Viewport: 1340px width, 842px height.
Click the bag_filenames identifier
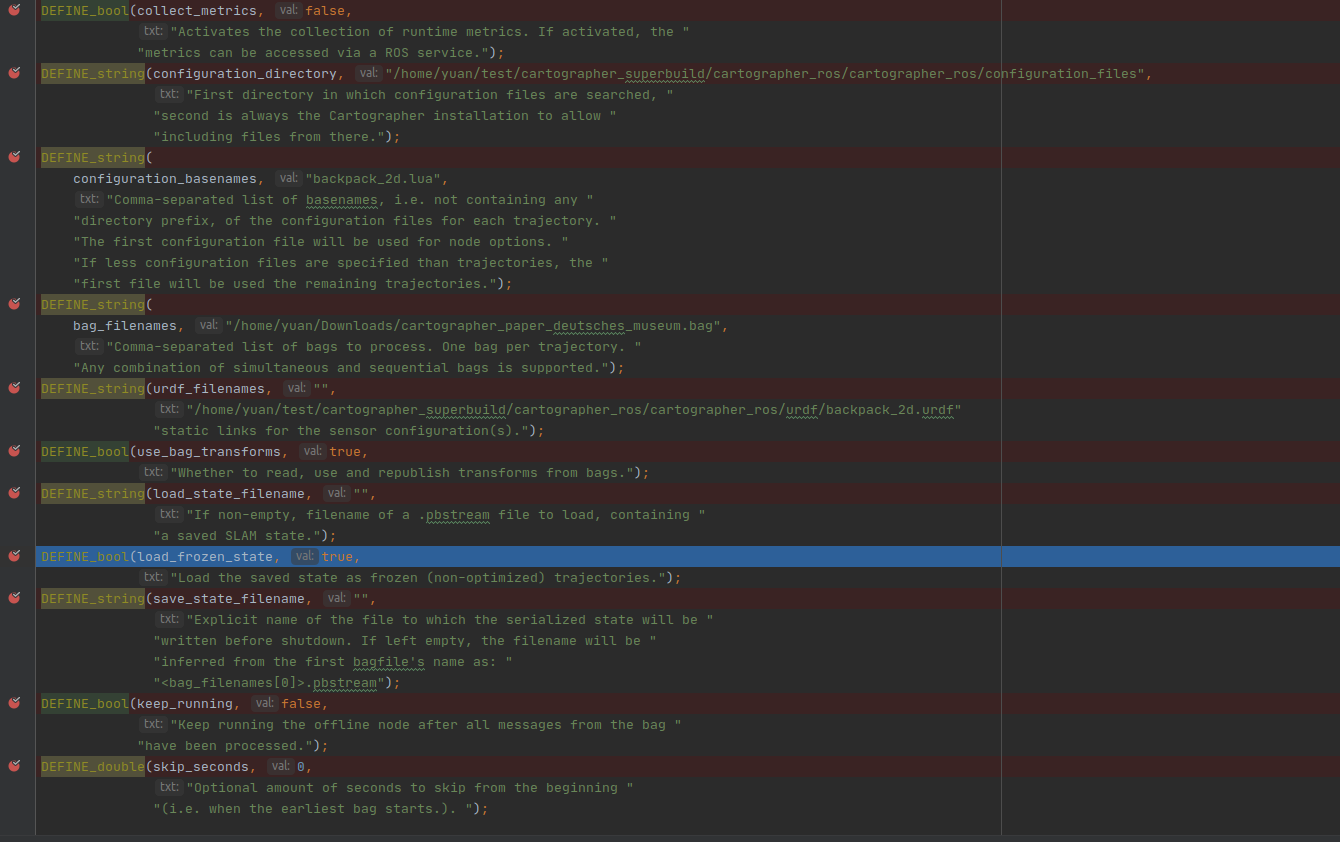point(125,325)
